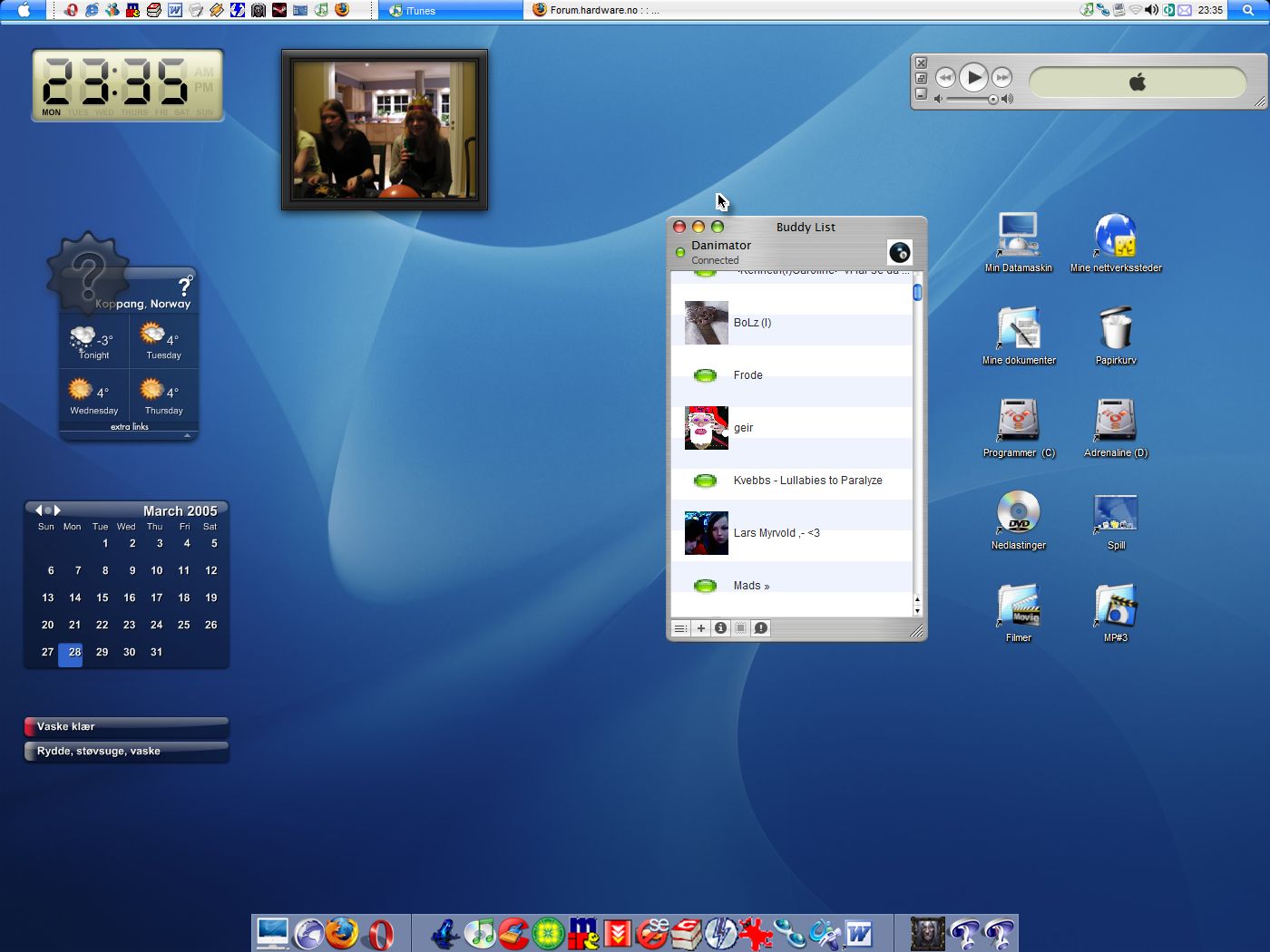
Task: Launch Ad-Aware SE from the dock
Action: [x=652, y=933]
